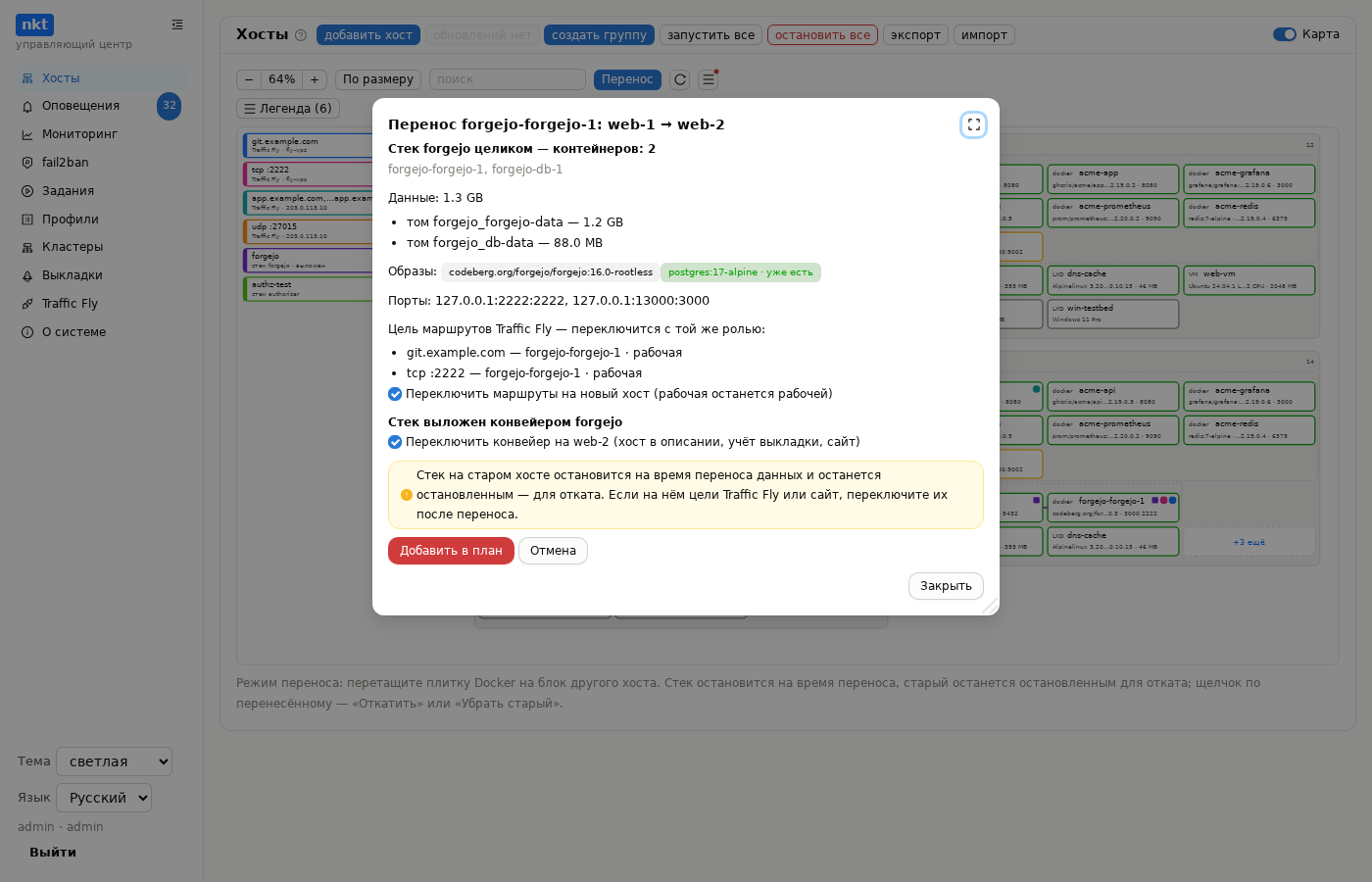This screenshot has height=882, width=1372.
Task: Click the поиск search field
Action: click(508, 79)
